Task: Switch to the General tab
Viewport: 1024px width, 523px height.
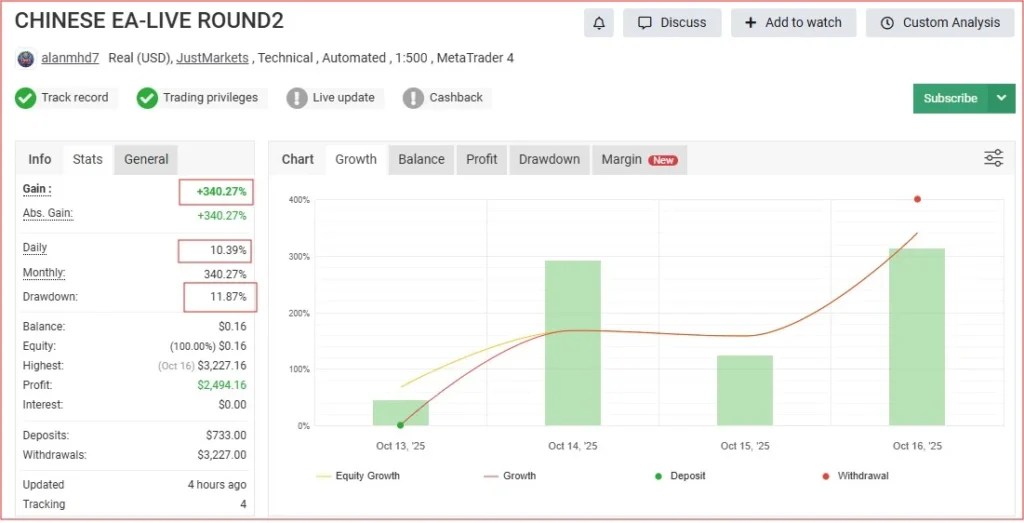Action: [x=146, y=159]
